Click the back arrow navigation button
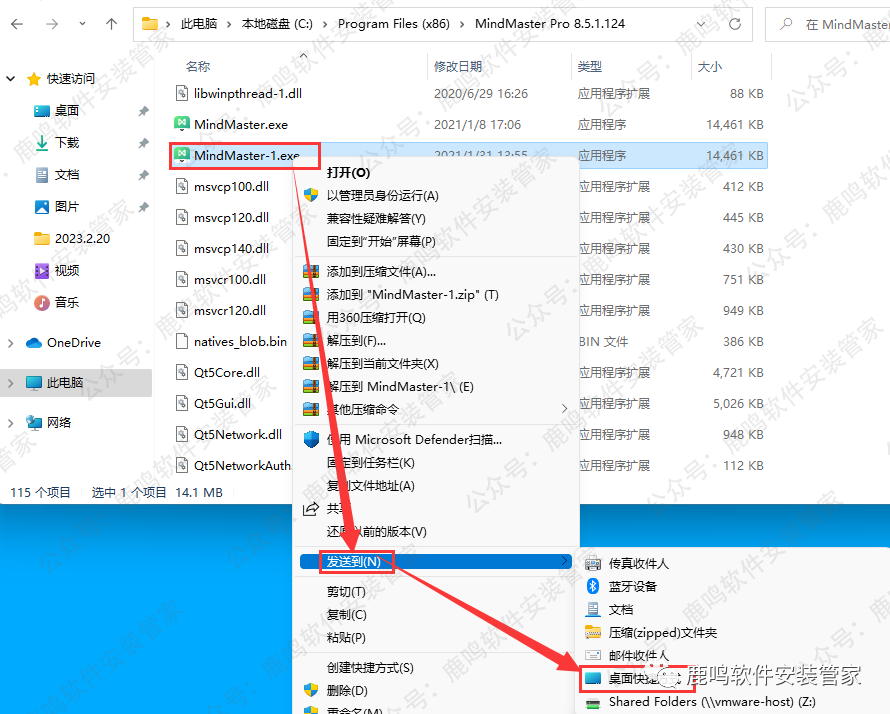This screenshot has height=714, width=890. click(18, 24)
